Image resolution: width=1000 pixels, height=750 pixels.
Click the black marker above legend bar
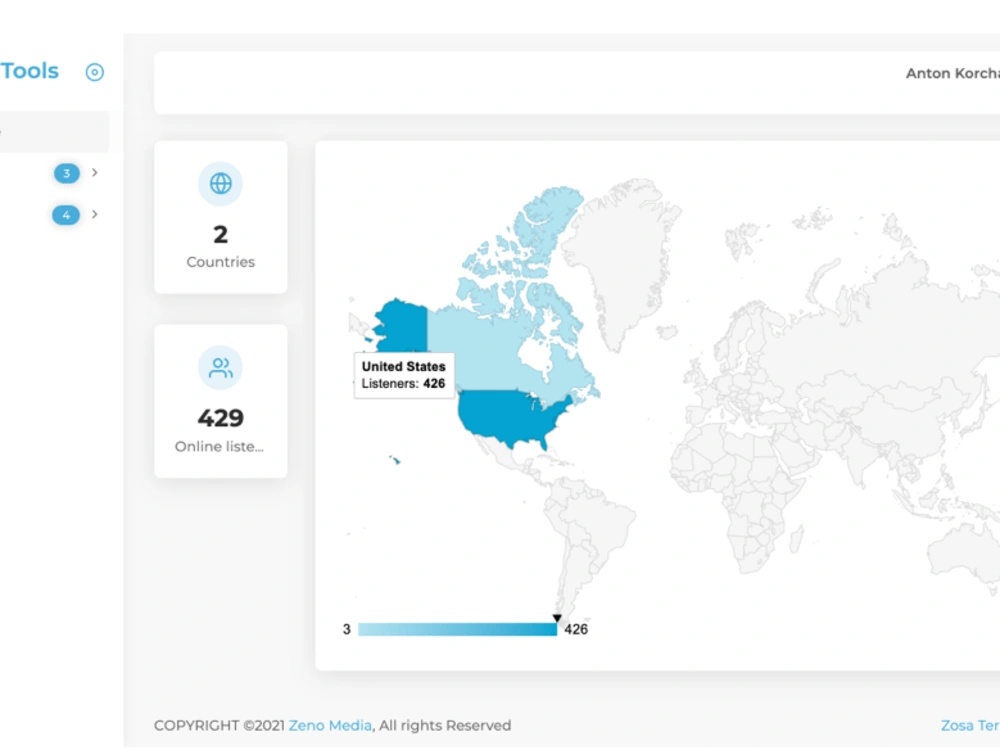(557, 618)
